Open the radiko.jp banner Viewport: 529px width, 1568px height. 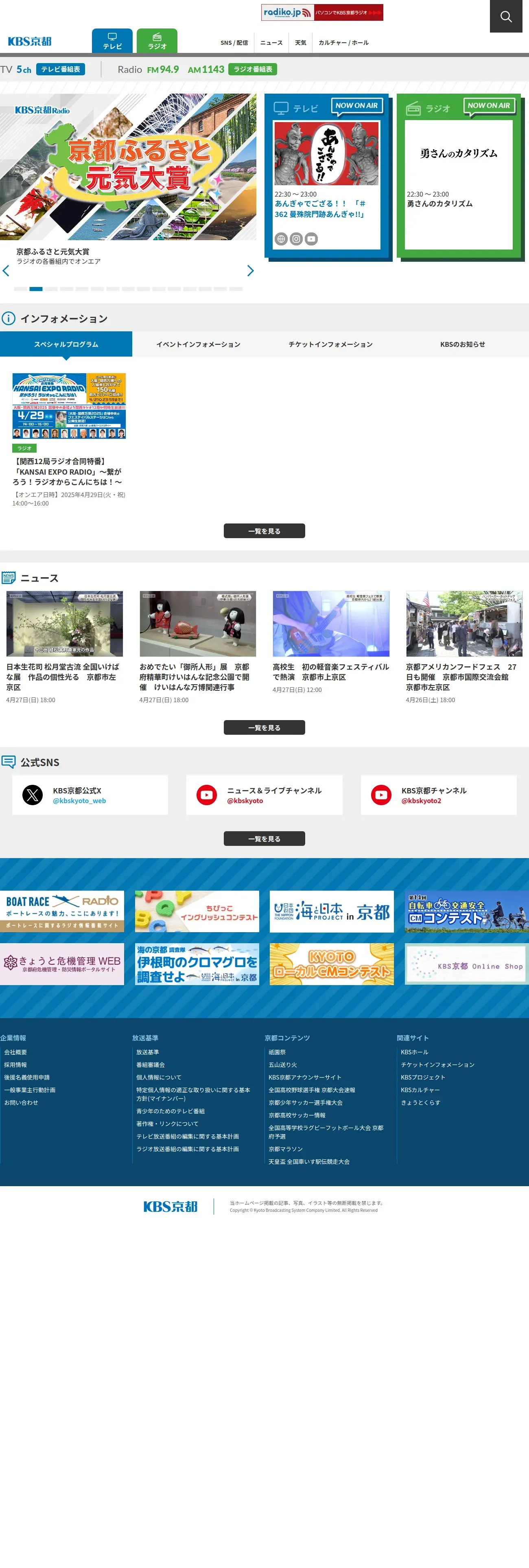click(x=322, y=12)
